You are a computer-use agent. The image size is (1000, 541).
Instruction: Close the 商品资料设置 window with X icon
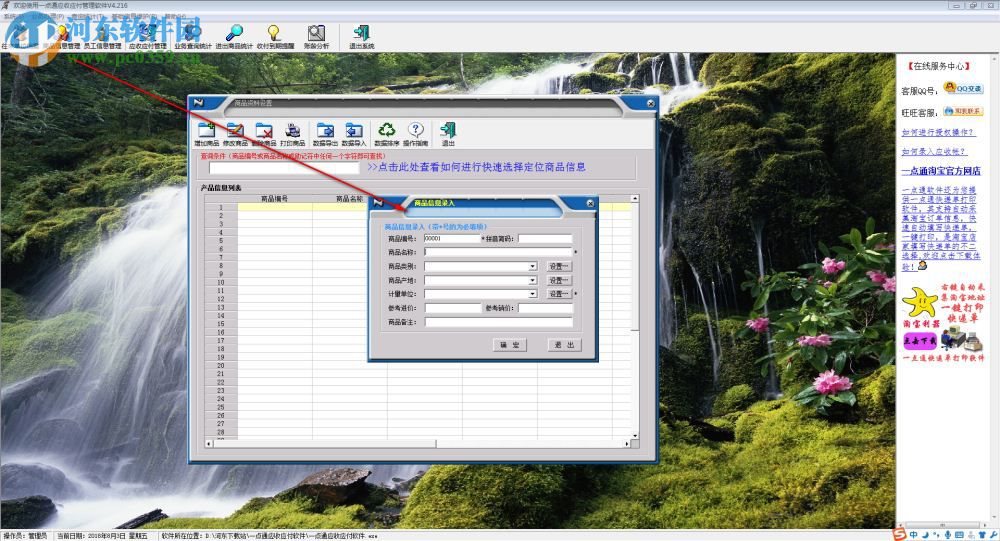[651, 103]
